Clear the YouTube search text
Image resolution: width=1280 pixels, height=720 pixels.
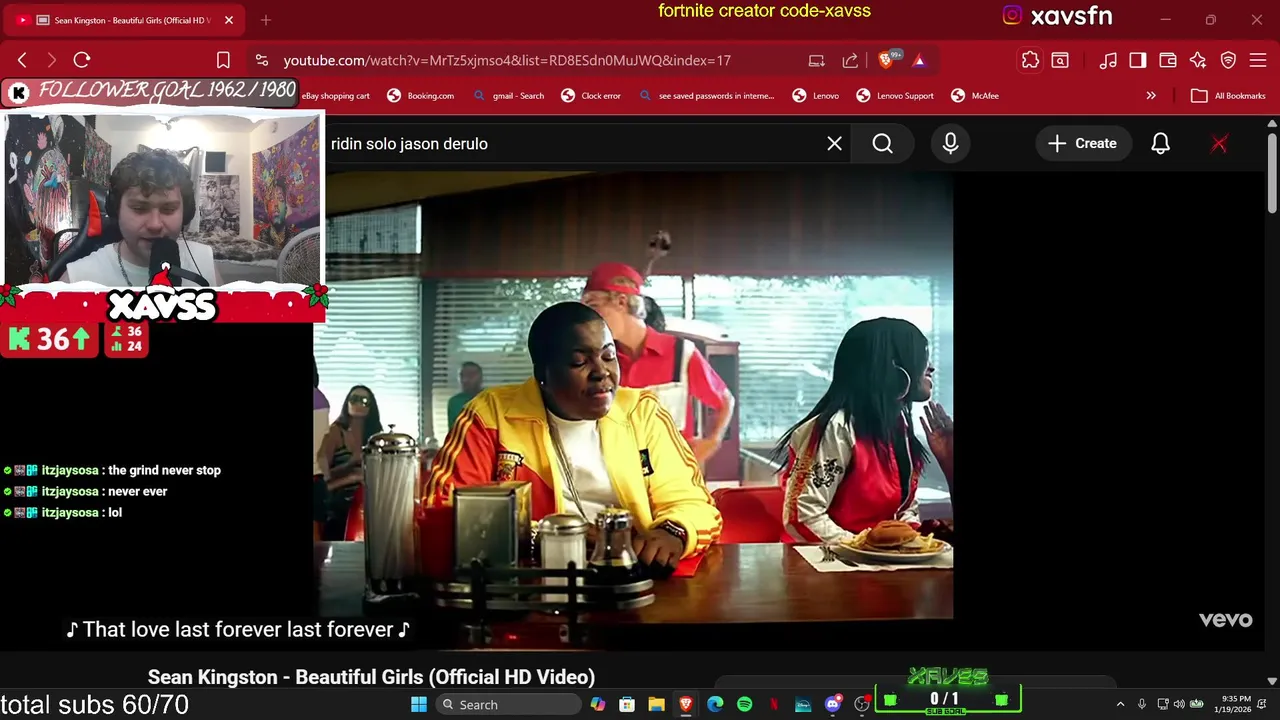tap(835, 144)
